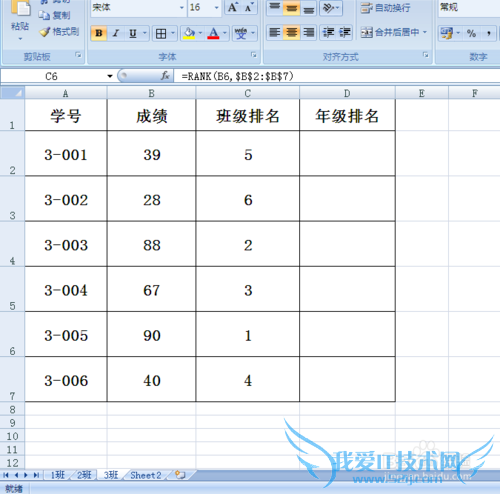Click the Select All corner box
This screenshot has height=494, width=500.
tap(12, 93)
